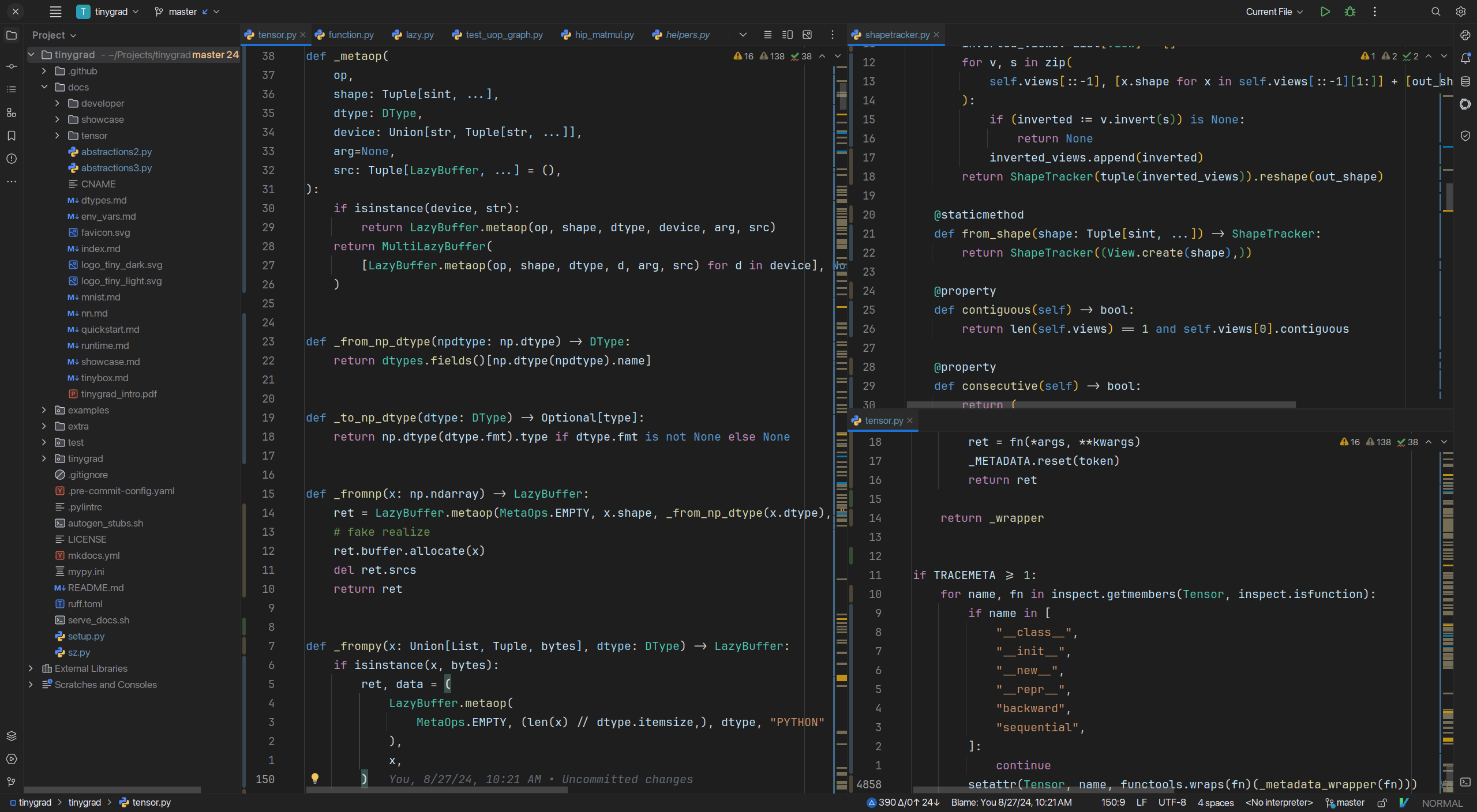The height and width of the screenshot is (812, 1477).
Task: Open the Structure tool window icon
Action: click(12, 89)
